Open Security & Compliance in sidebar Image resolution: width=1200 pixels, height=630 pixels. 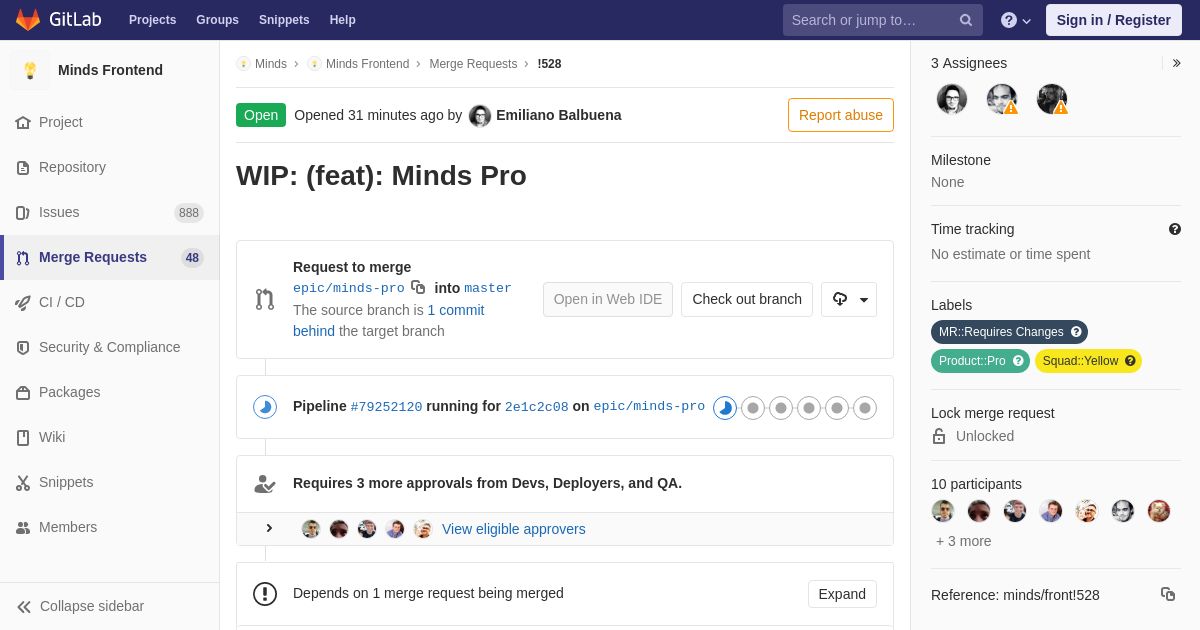110,347
